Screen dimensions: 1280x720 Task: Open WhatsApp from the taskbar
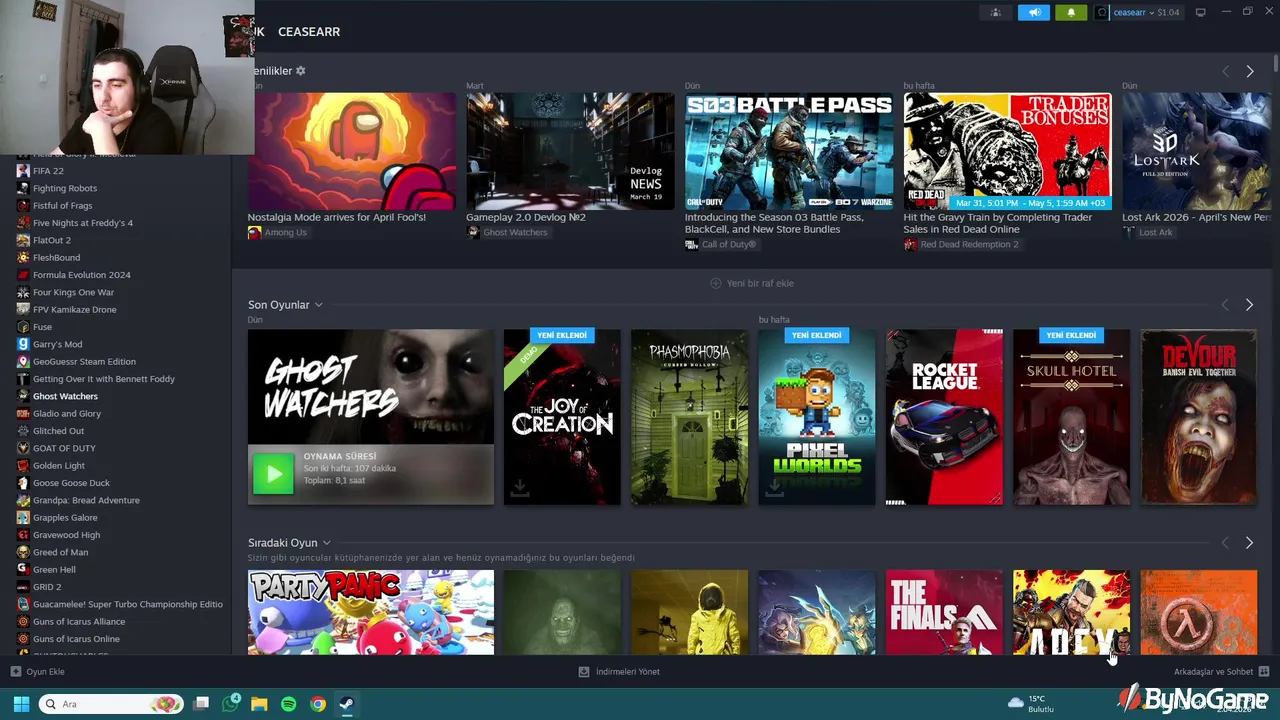click(230, 704)
